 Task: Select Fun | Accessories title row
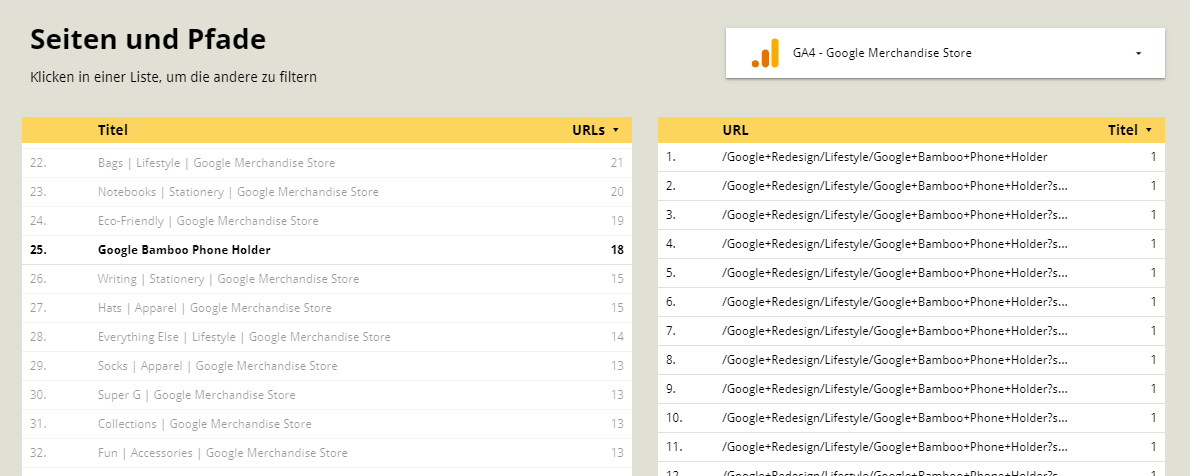[222, 453]
